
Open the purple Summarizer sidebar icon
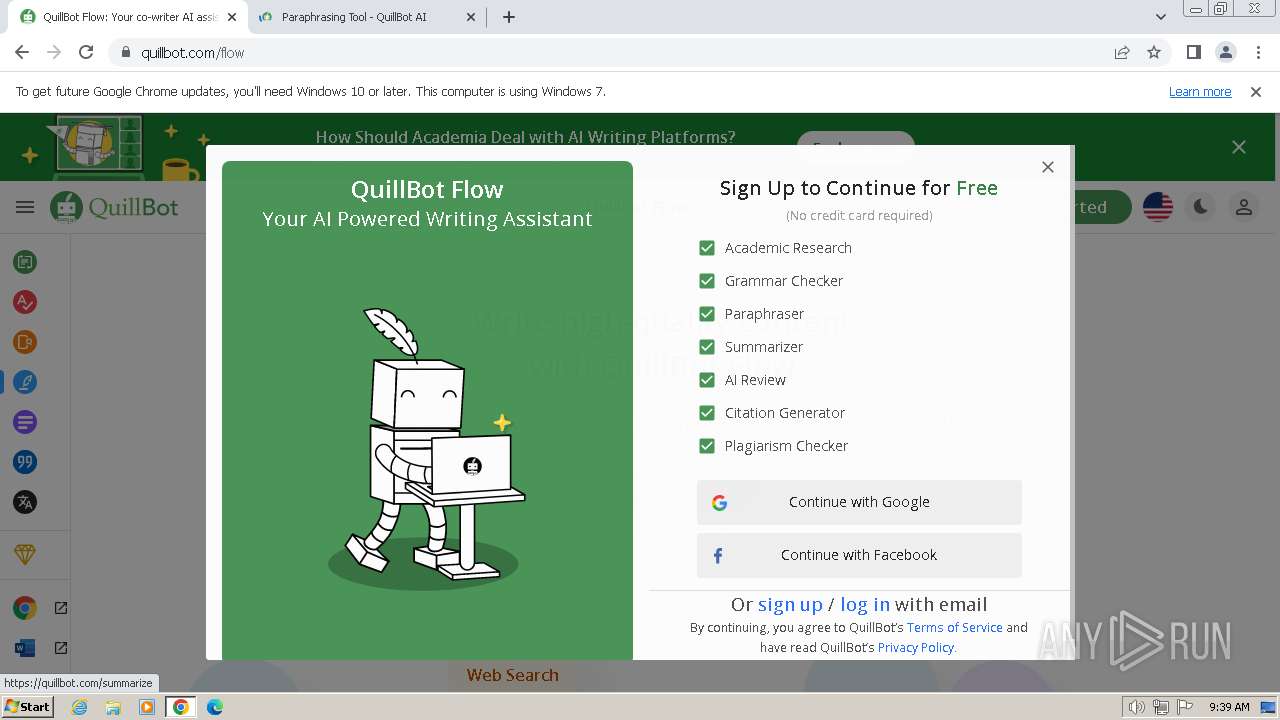tap(25, 422)
